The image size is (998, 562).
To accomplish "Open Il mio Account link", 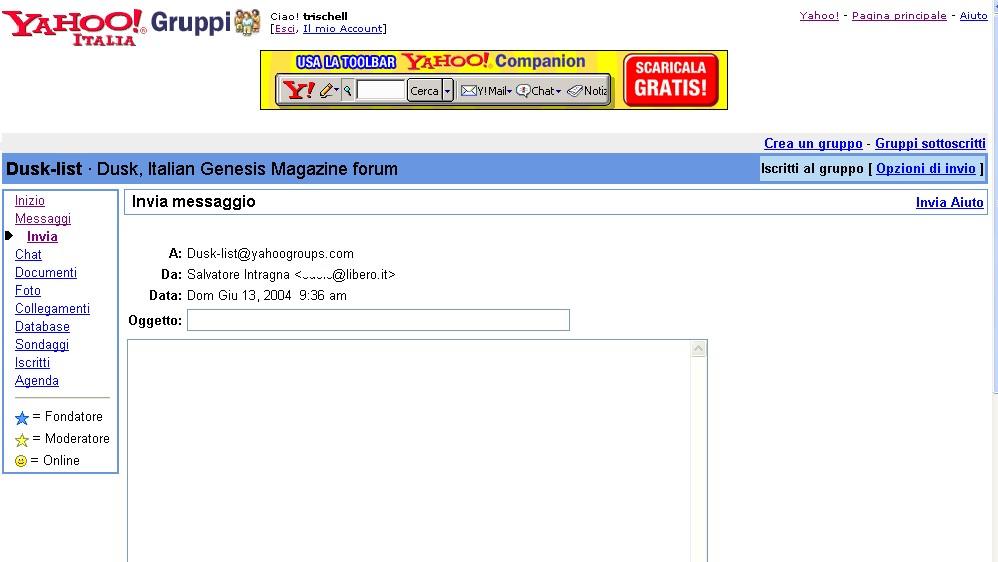I will 342,29.
